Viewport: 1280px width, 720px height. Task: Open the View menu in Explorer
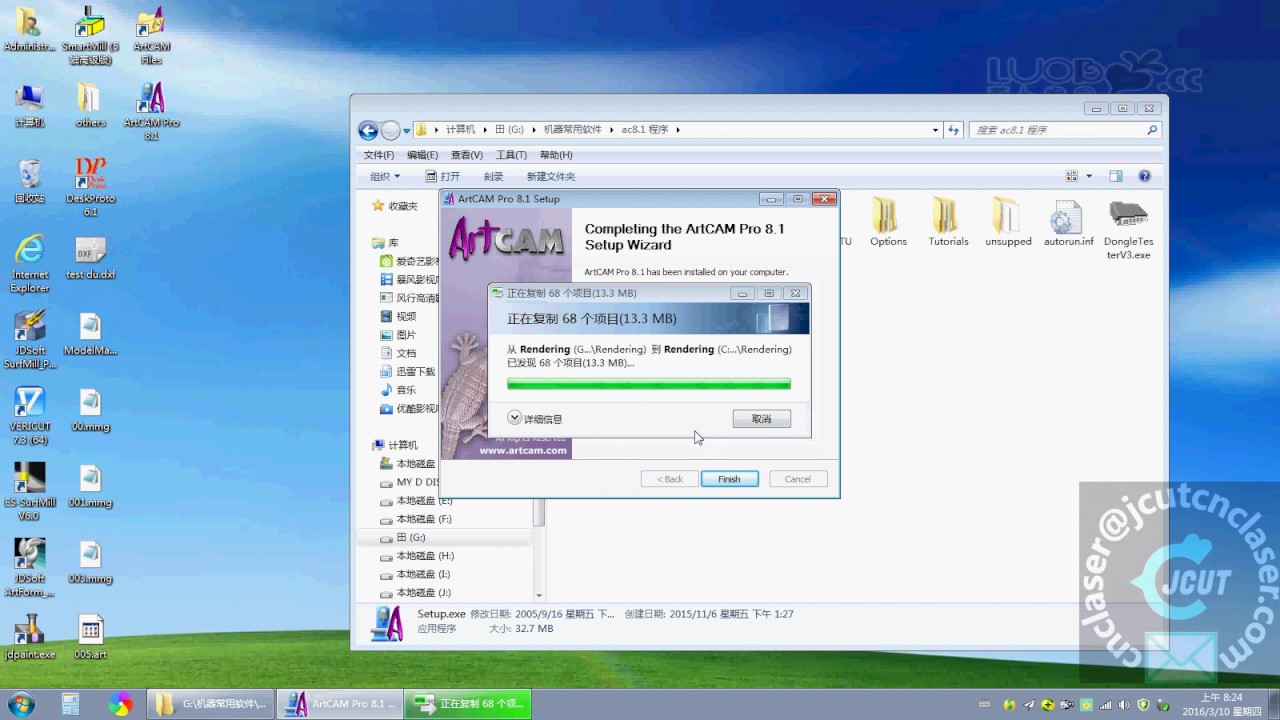466,155
